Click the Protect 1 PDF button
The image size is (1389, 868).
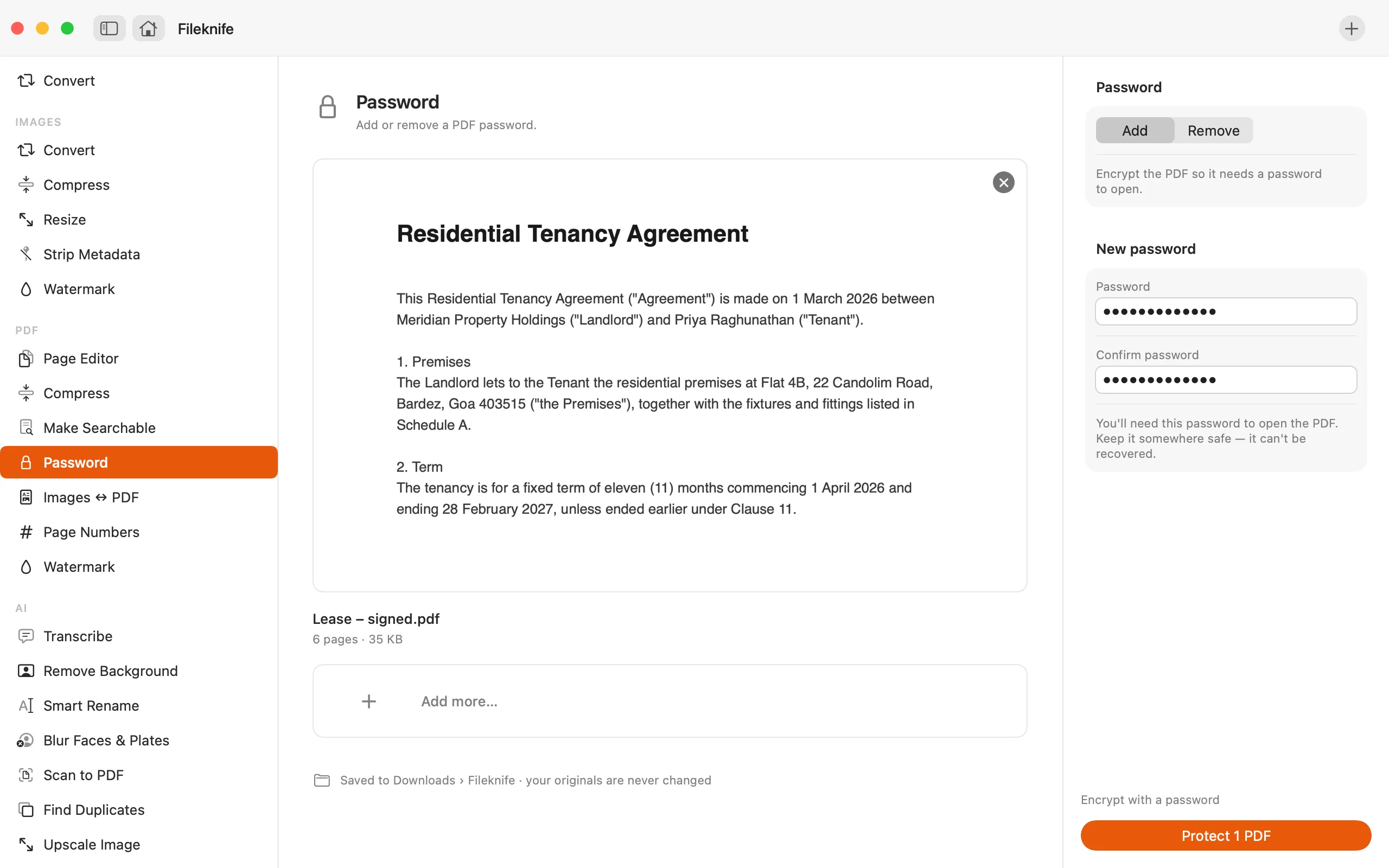click(x=1226, y=835)
